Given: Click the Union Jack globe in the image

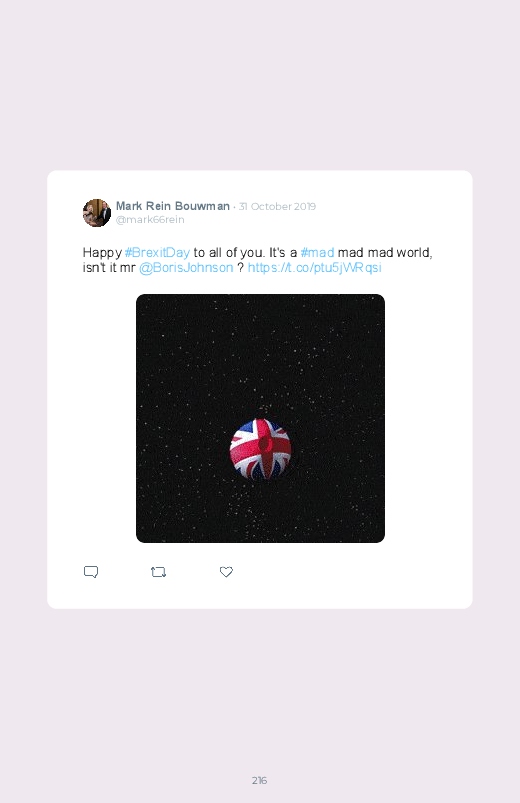Looking at the screenshot, I should [x=260, y=449].
